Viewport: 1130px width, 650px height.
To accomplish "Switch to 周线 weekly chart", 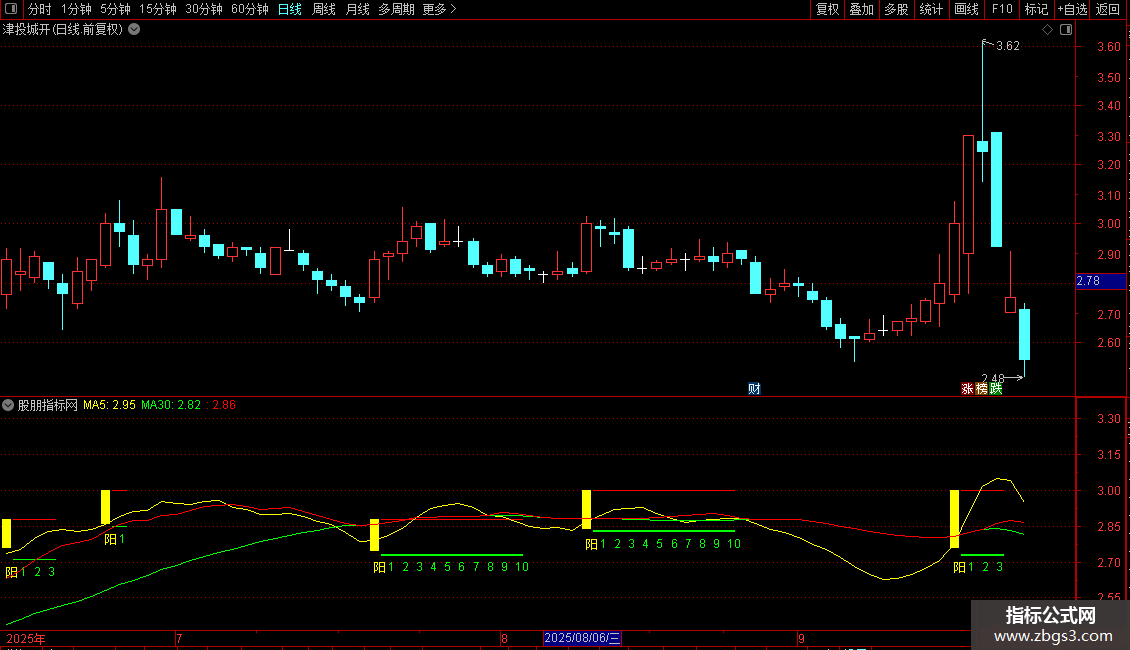I will pos(324,9).
